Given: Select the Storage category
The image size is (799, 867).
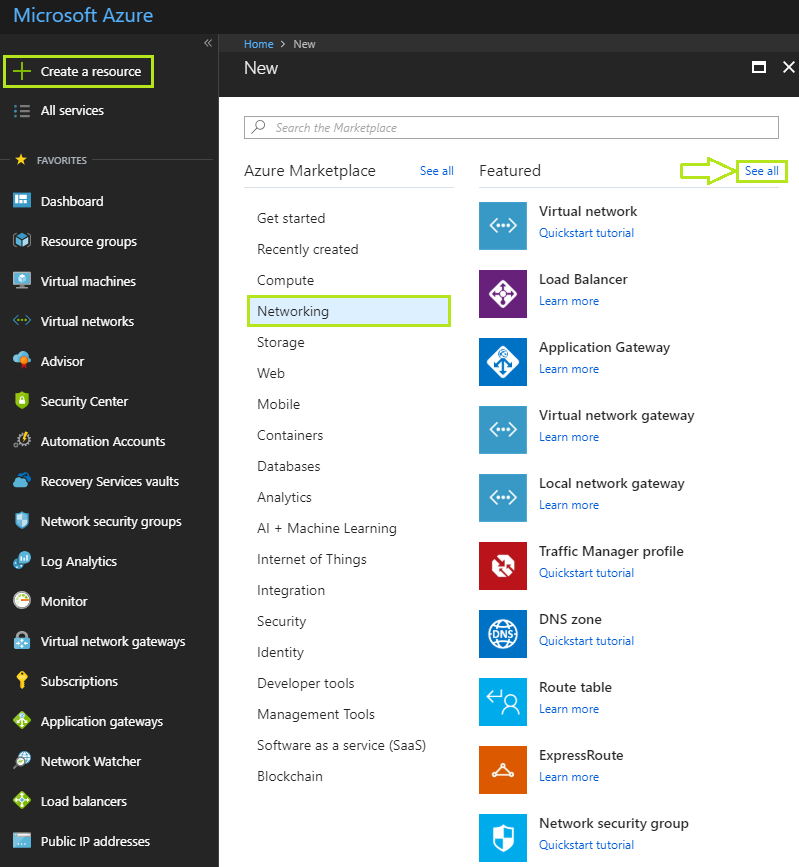Looking at the screenshot, I should (x=280, y=342).
